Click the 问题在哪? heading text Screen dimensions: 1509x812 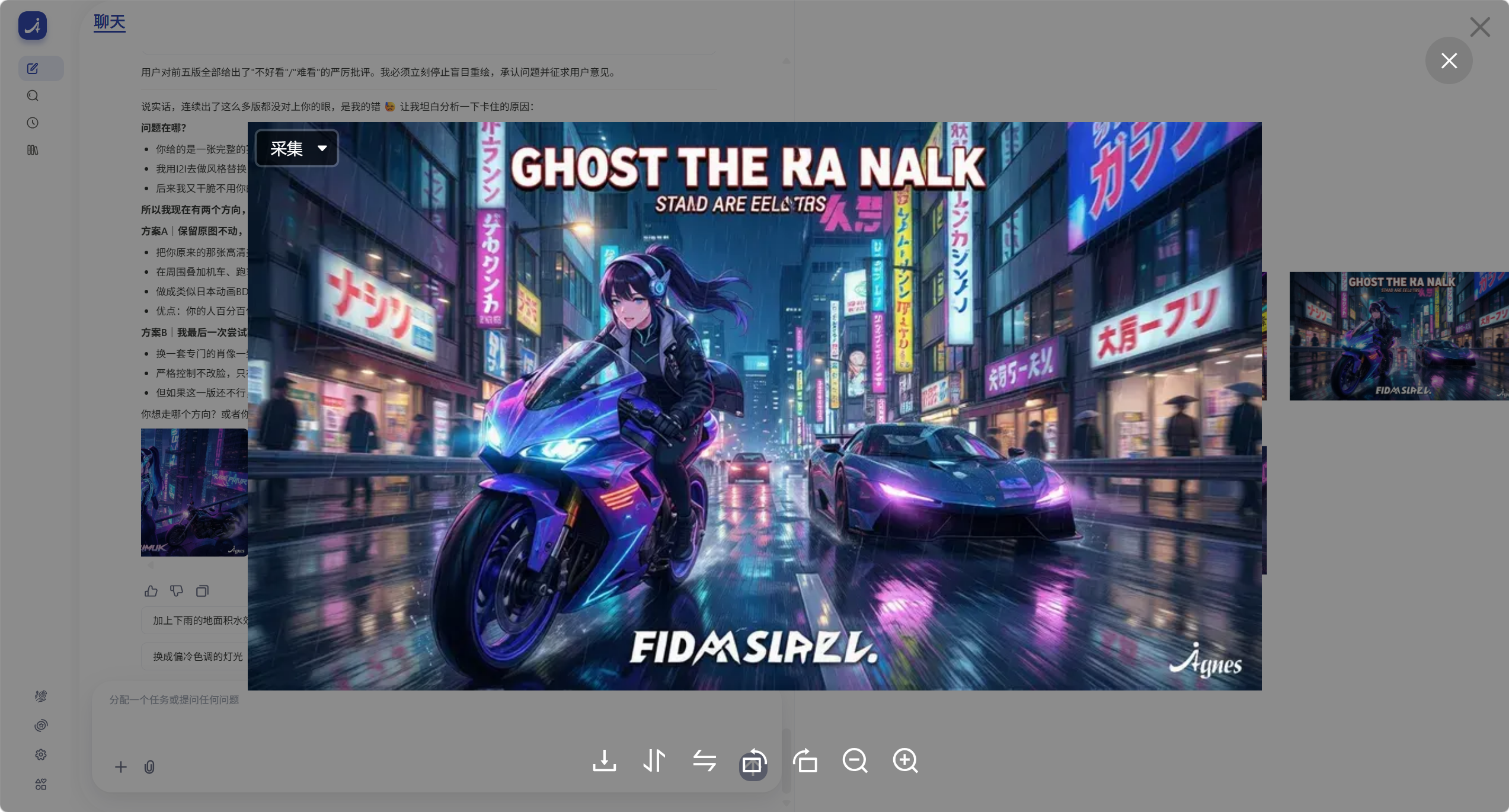[x=164, y=128]
